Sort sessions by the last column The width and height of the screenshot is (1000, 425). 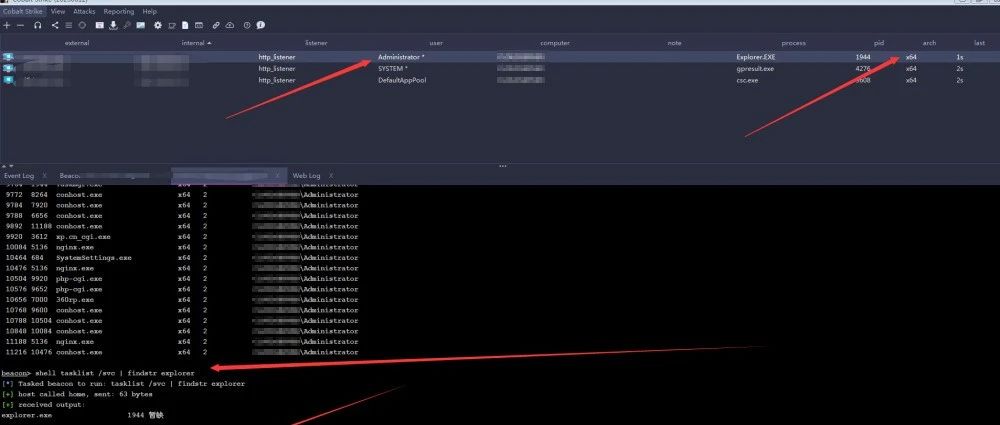(x=979, y=43)
